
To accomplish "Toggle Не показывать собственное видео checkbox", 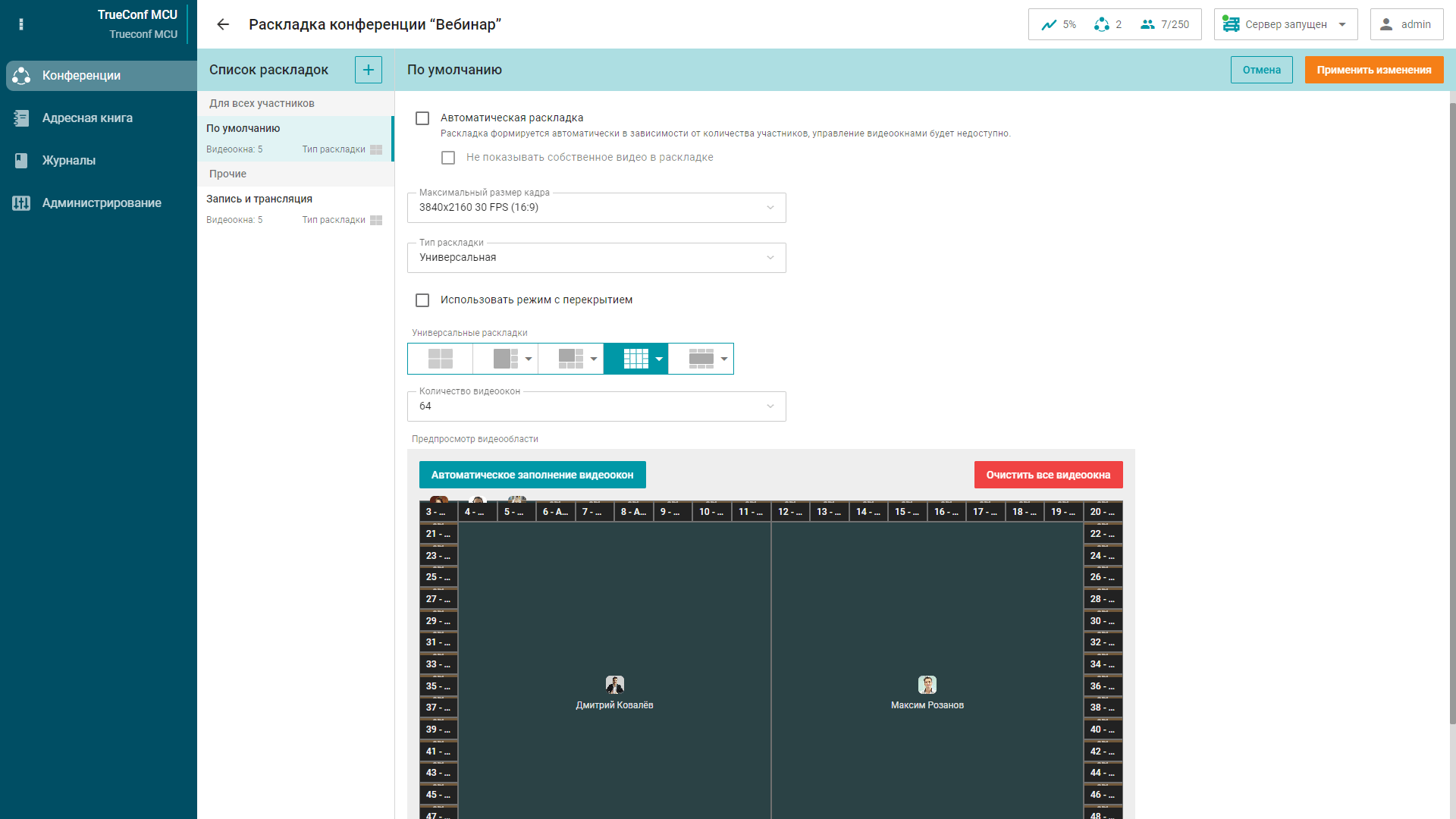I will 448,158.
